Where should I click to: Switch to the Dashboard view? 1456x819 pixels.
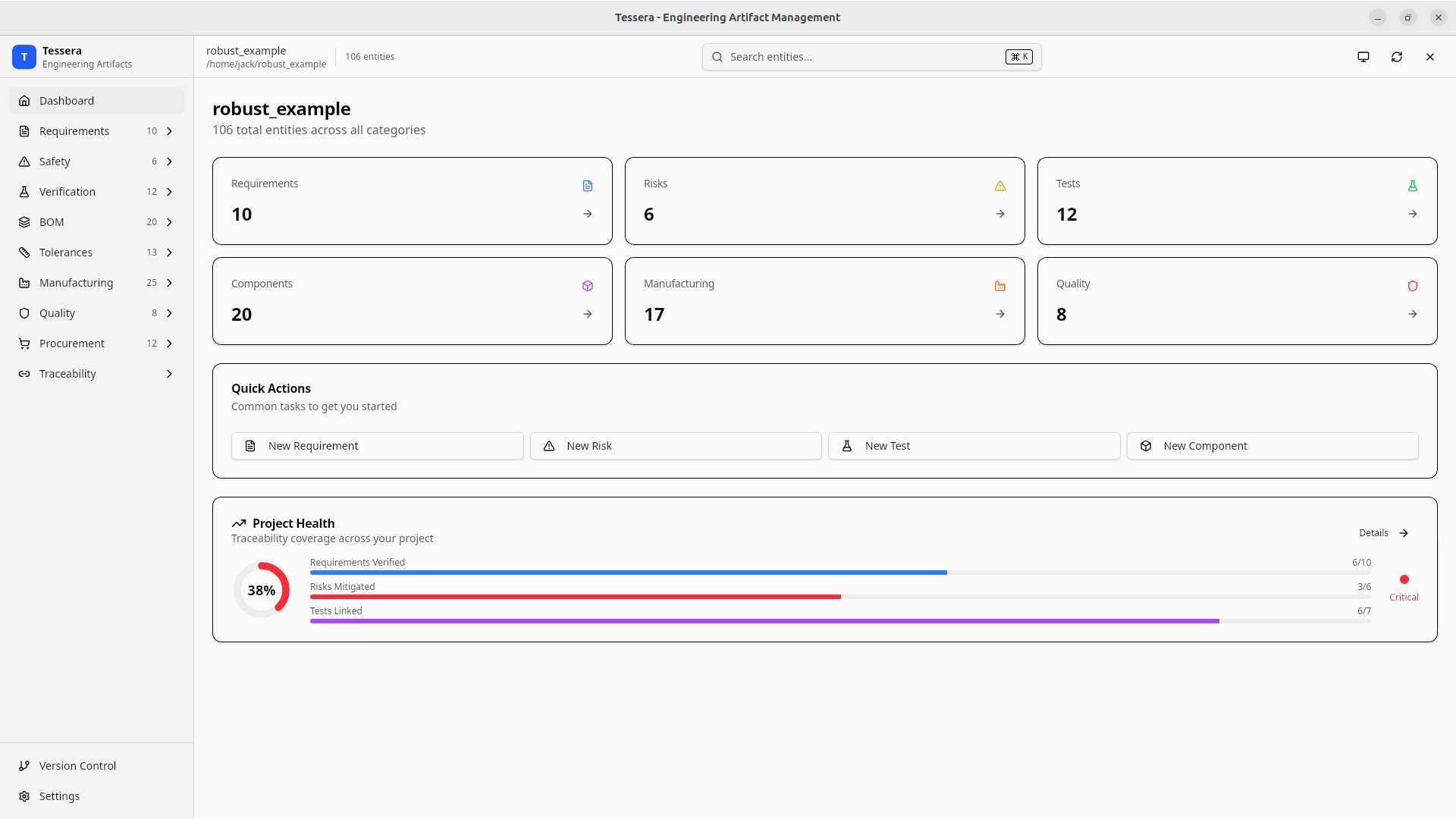tap(67, 100)
